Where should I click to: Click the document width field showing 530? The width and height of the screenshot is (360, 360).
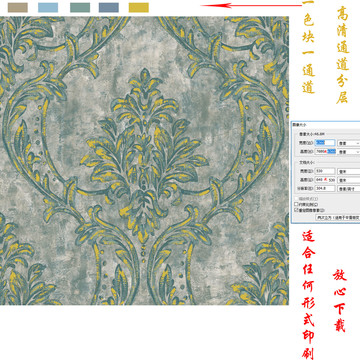[325, 171]
